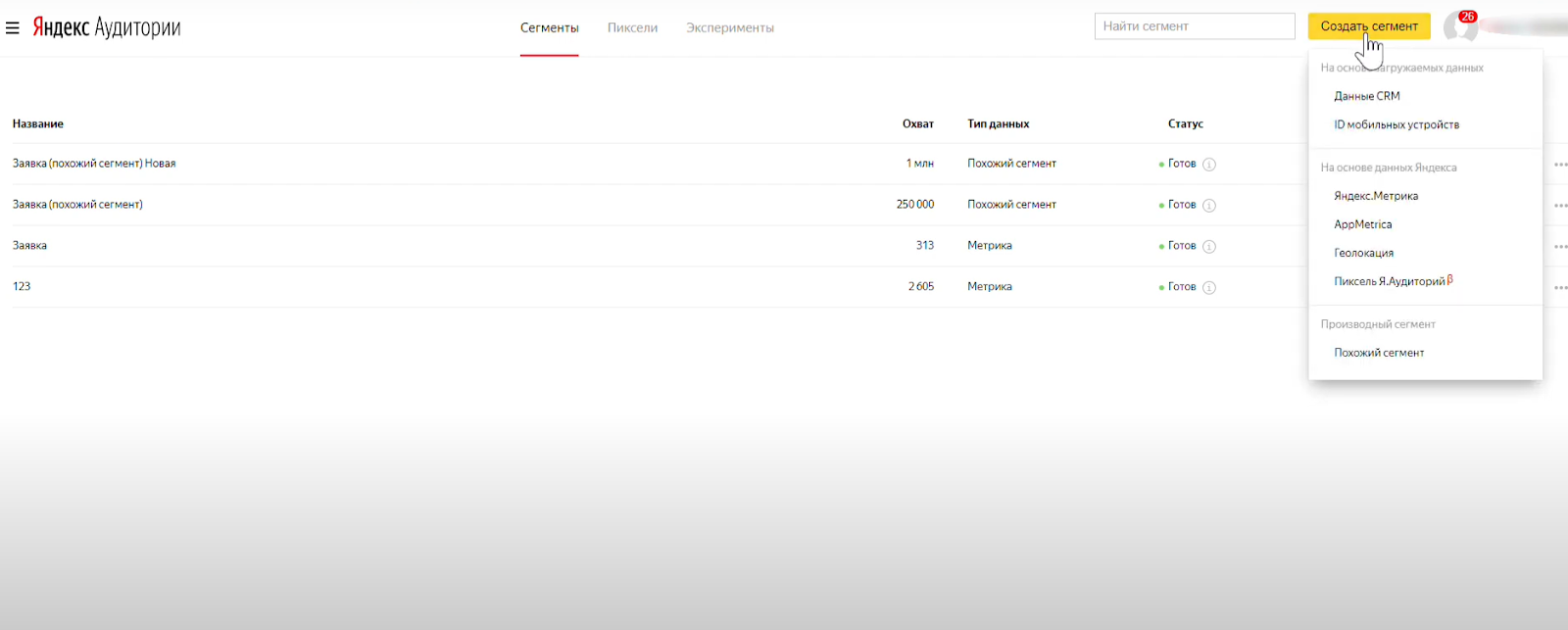Open the hamburger navigation menu
This screenshot has width=1568, height=630.
coord(13,27)
